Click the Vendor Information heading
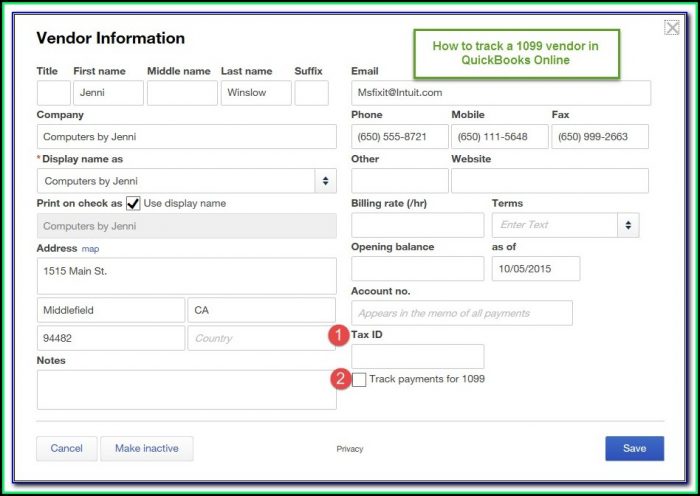Viewport: 700px width, 496px height. tap(110, 38)
